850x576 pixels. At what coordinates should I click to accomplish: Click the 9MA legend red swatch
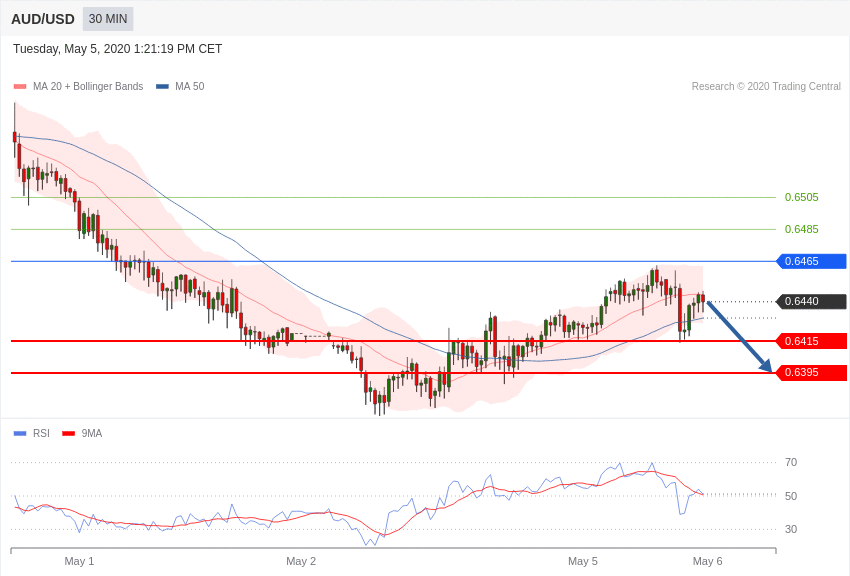click(x=69, y=433)
